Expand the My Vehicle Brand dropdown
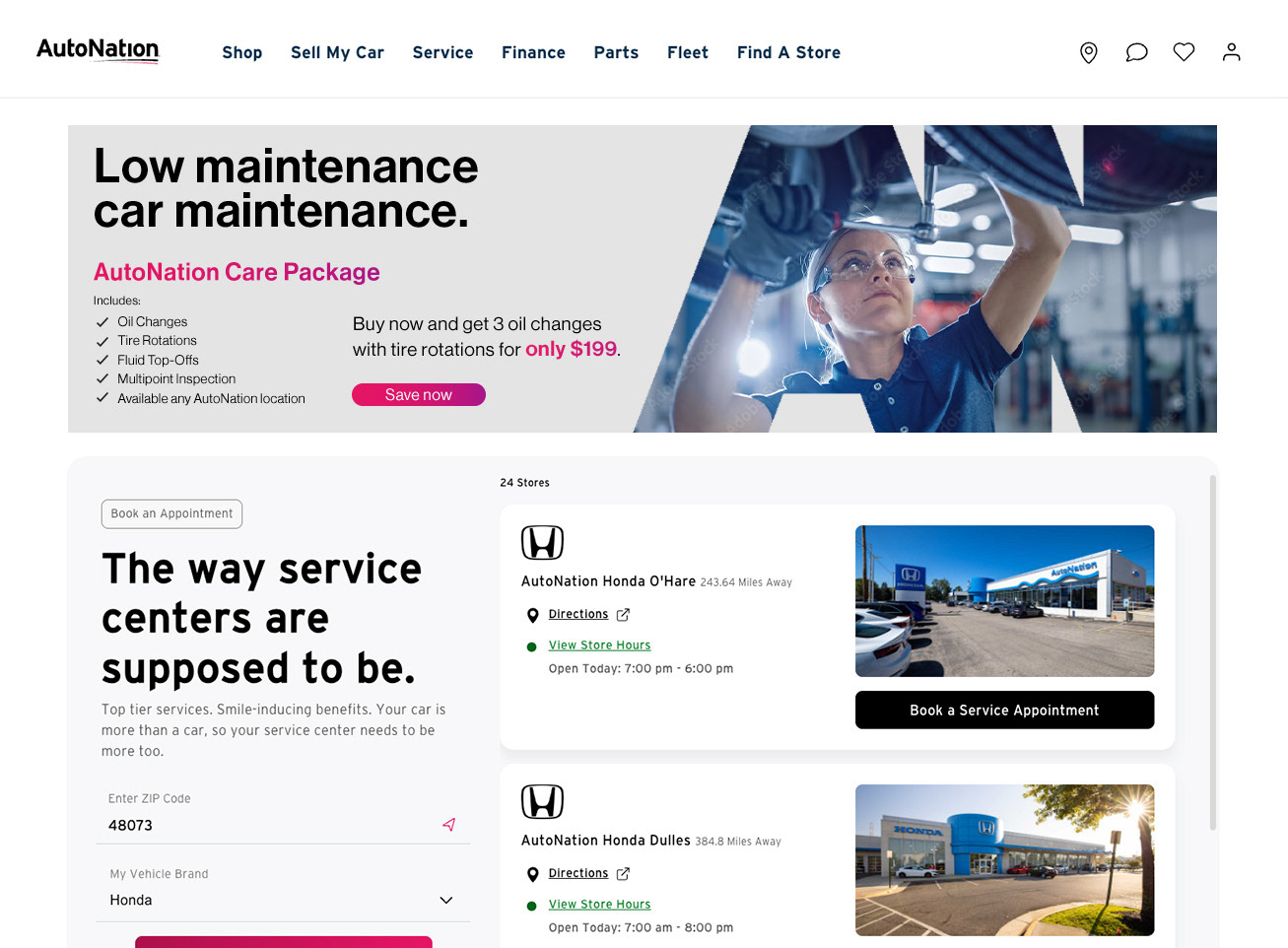The height and width of the screenshot is (948, 1288). [283, 900]
